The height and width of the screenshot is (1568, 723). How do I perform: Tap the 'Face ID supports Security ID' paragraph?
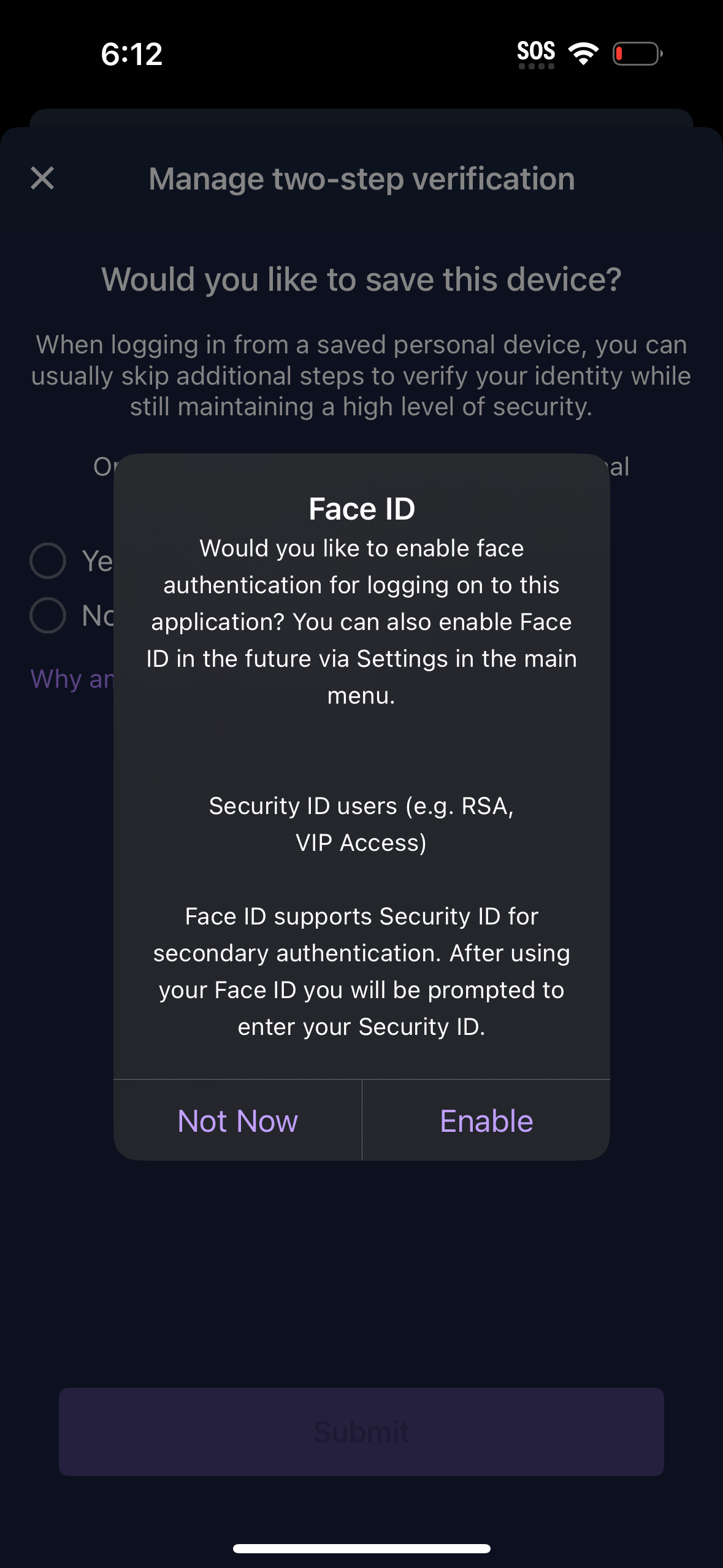coord(362,971)
